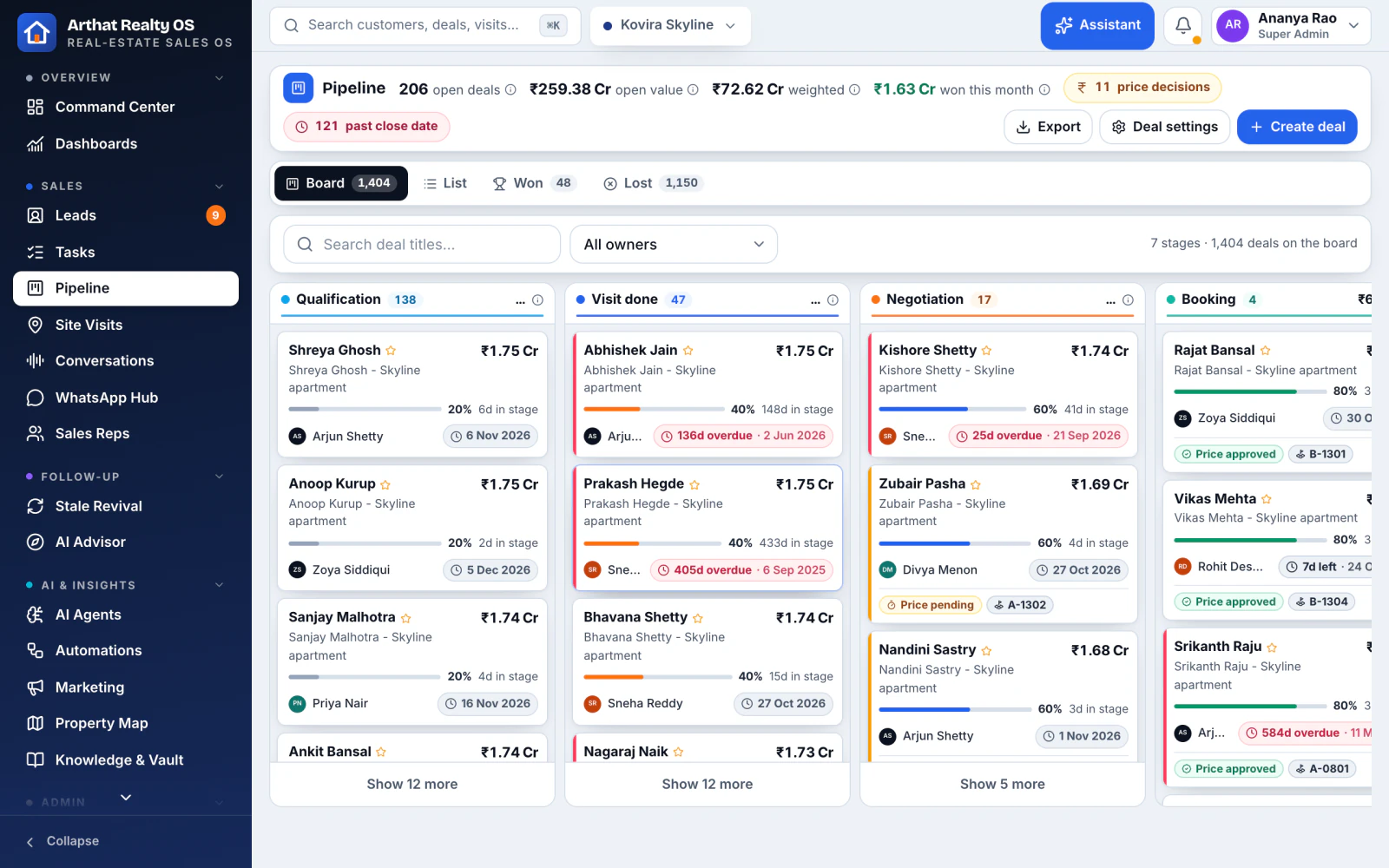This screenshot has height=868, width=1389.
Task: Star the Rajat Bansal deal
Action: tap(1265, 351)
